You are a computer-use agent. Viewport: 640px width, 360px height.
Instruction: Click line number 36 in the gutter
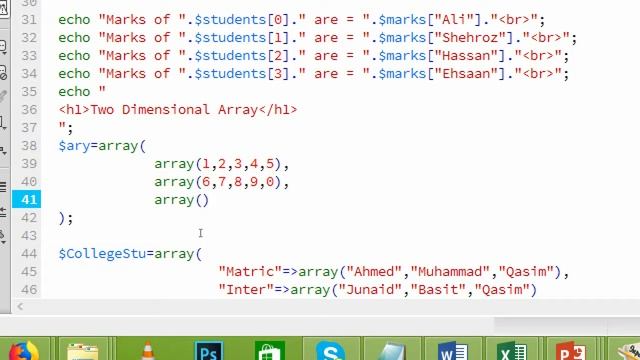tap(29, 109)
